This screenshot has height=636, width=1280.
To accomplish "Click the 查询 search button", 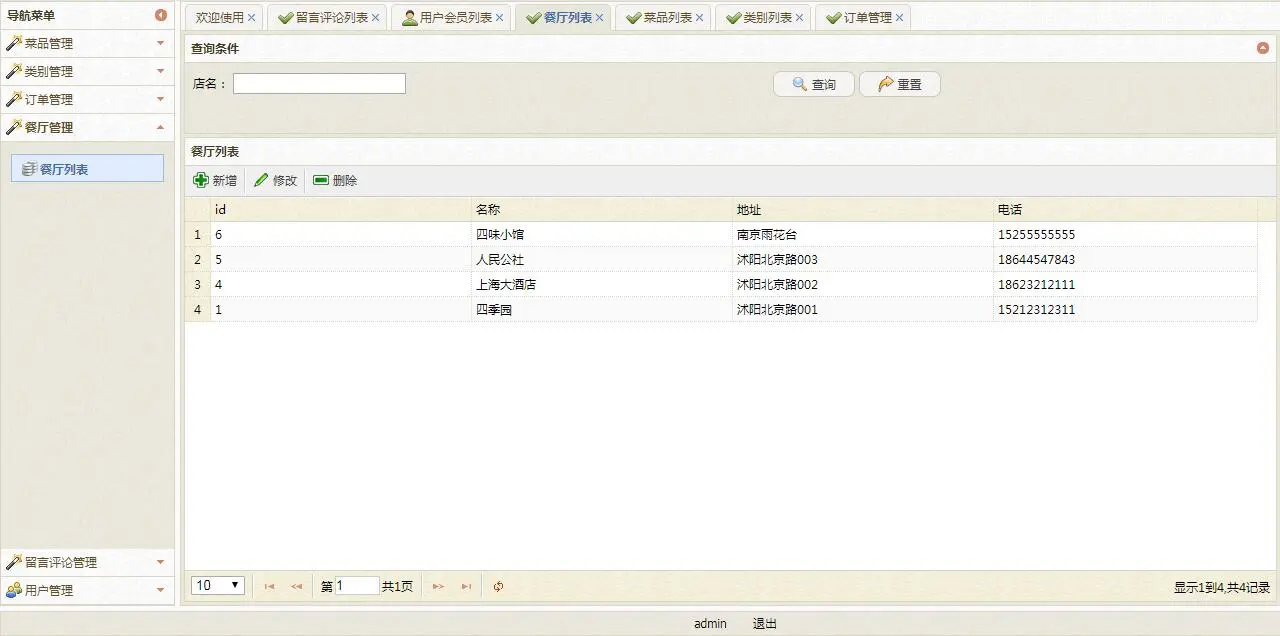I will pos(814,84).
